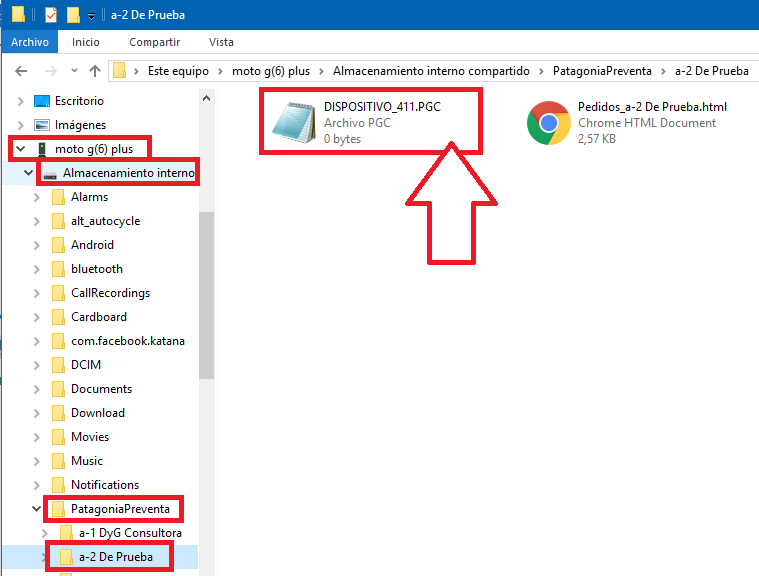Expand the alt_autocycle folder node
This screenshot has height=576, width=759.
point(36,221)
